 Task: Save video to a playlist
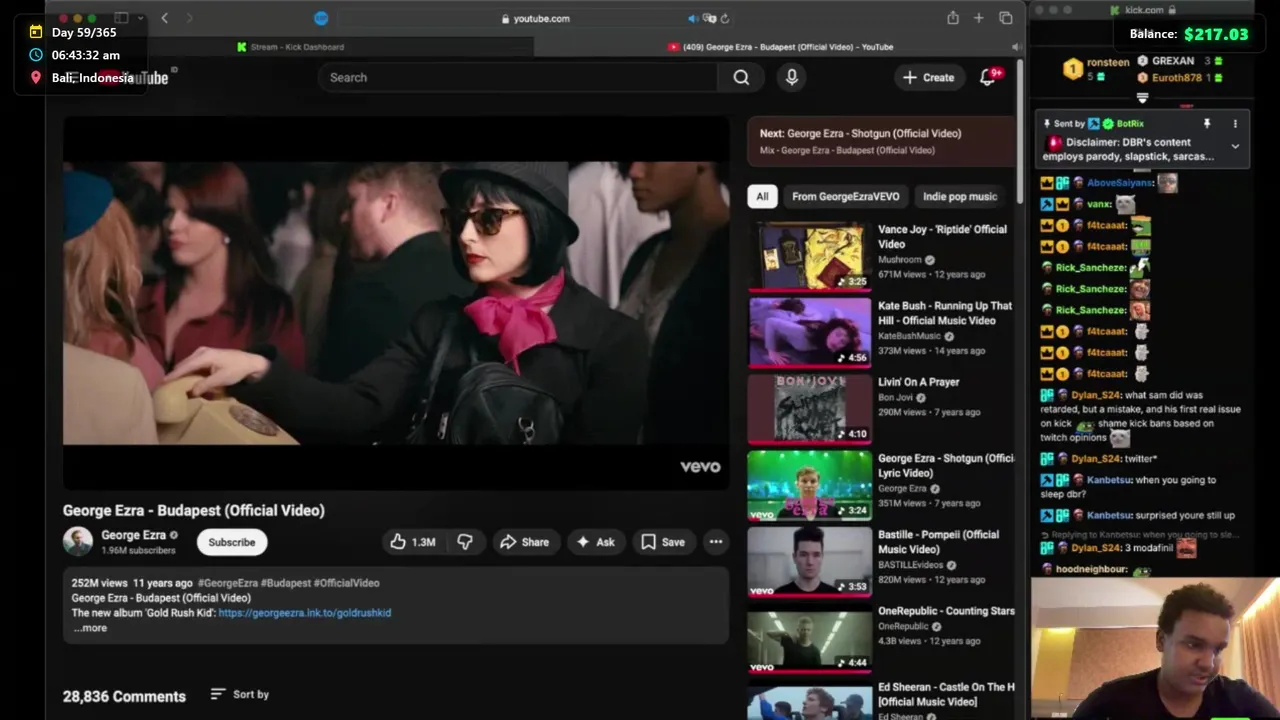coord(663,542)
